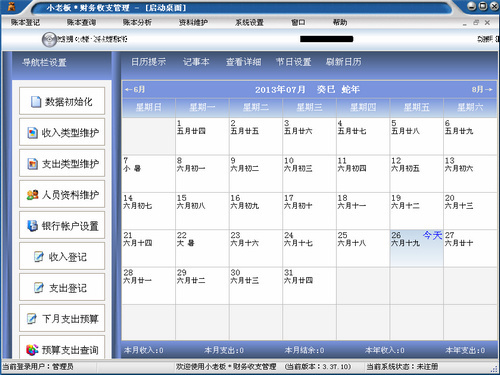Click 当前系统状态：未注册 status text

point(402,367)
